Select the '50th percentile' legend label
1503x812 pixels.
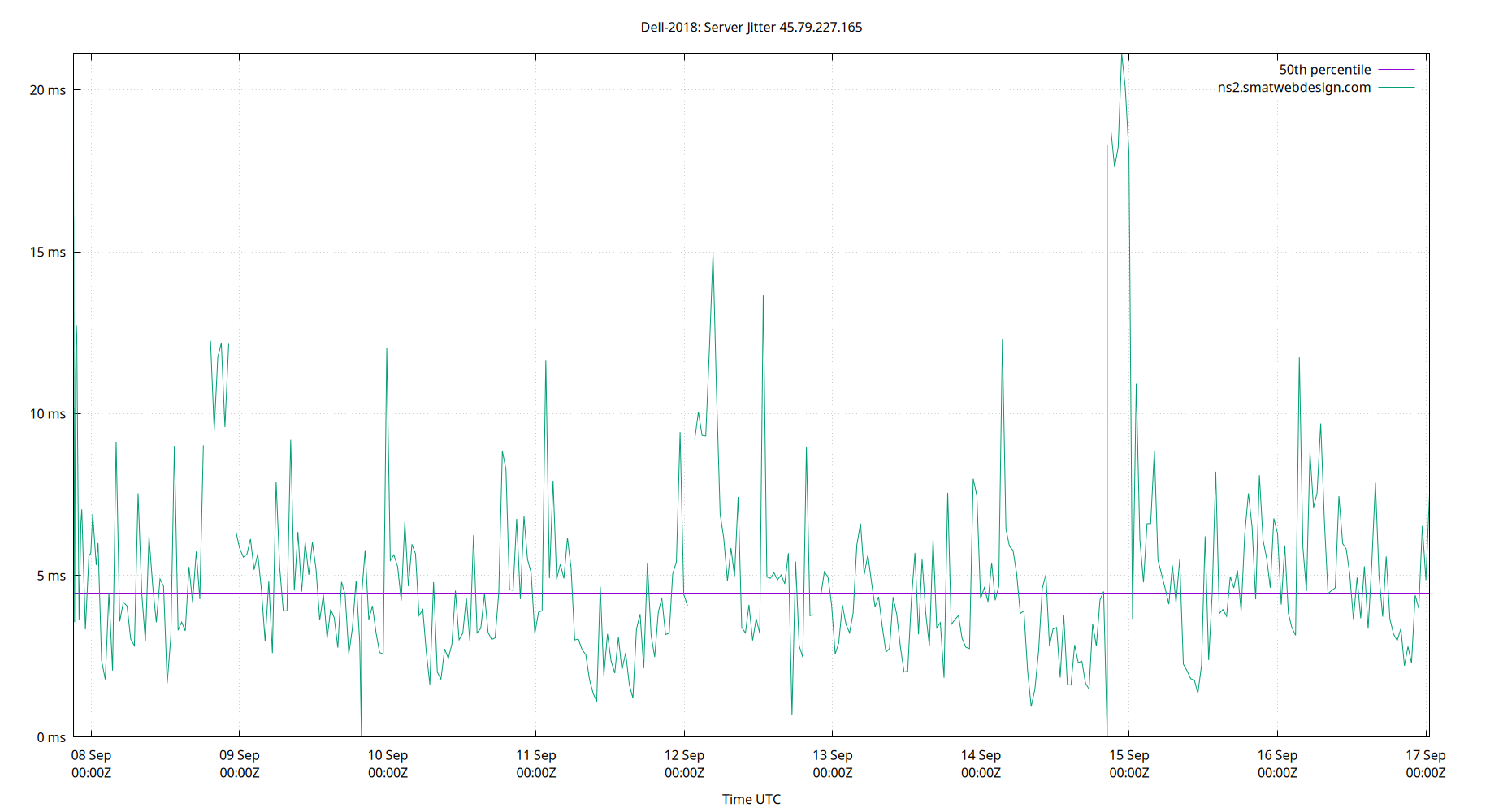[x=1325, y=70]
